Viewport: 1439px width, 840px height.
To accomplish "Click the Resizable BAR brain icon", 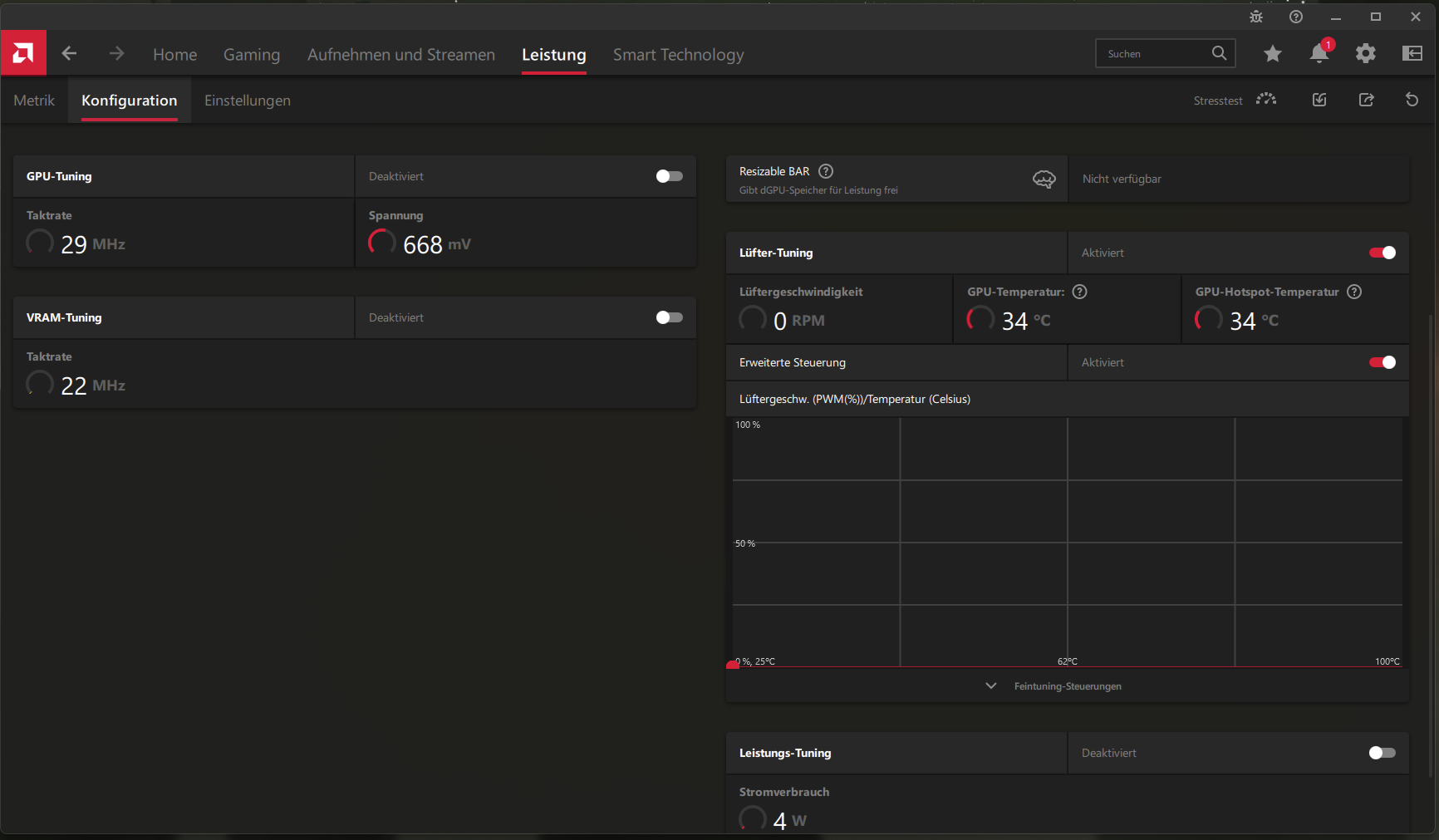I will point(1044,179).
